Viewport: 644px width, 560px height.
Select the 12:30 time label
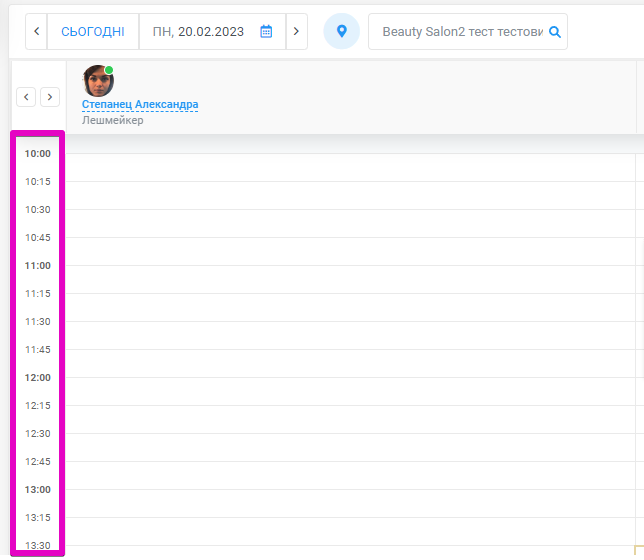pos(38,433)
